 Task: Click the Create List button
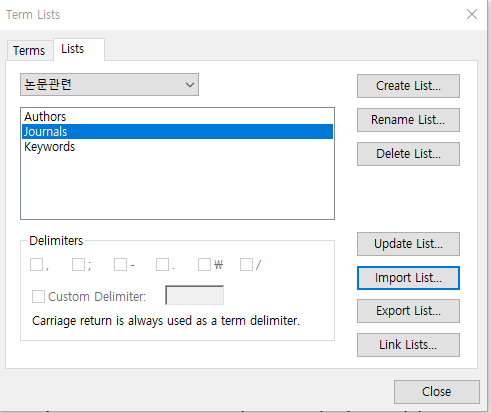click(x=408, y=86)
